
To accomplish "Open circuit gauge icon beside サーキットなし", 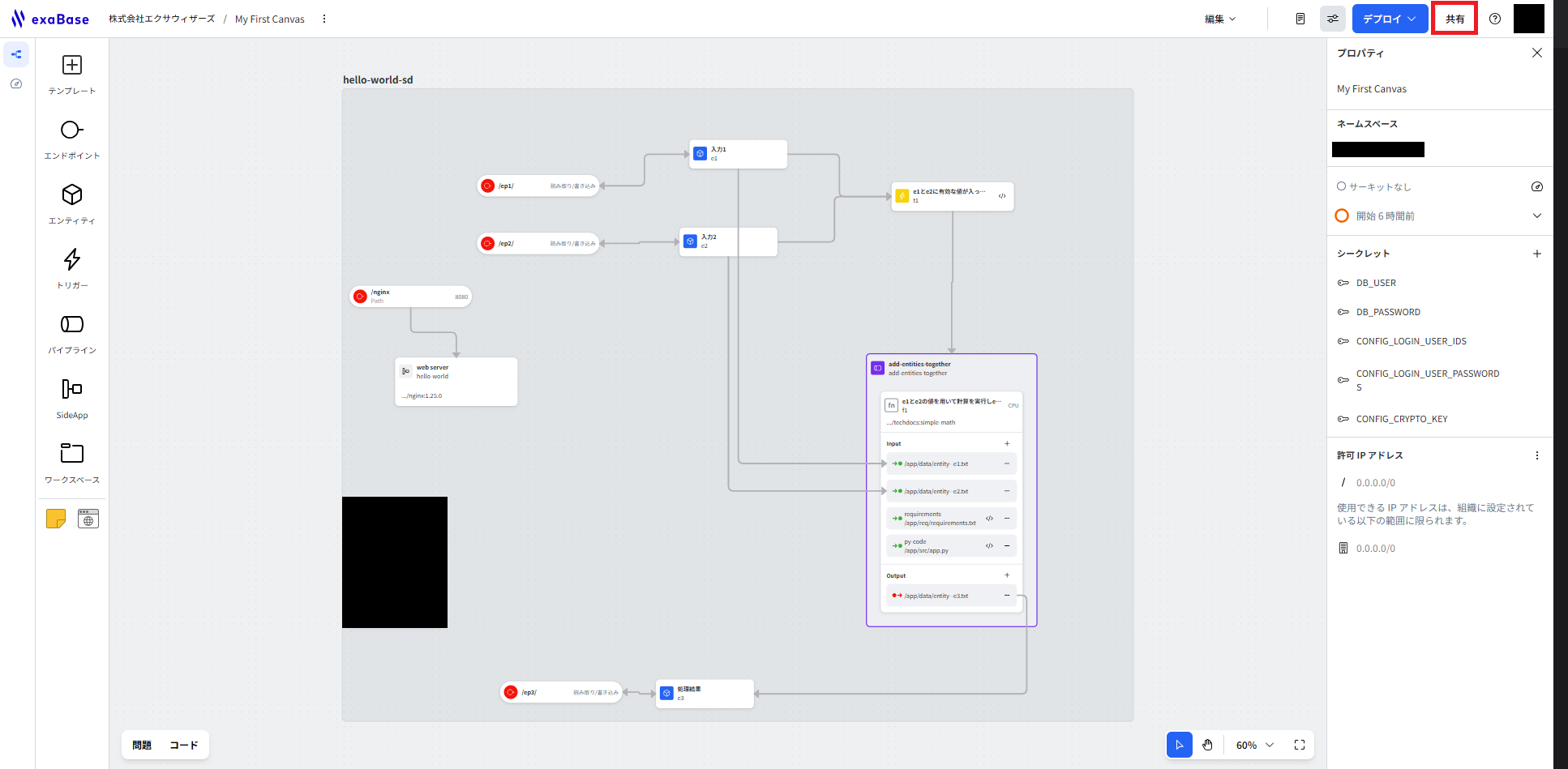I will tap(1536, 186).
